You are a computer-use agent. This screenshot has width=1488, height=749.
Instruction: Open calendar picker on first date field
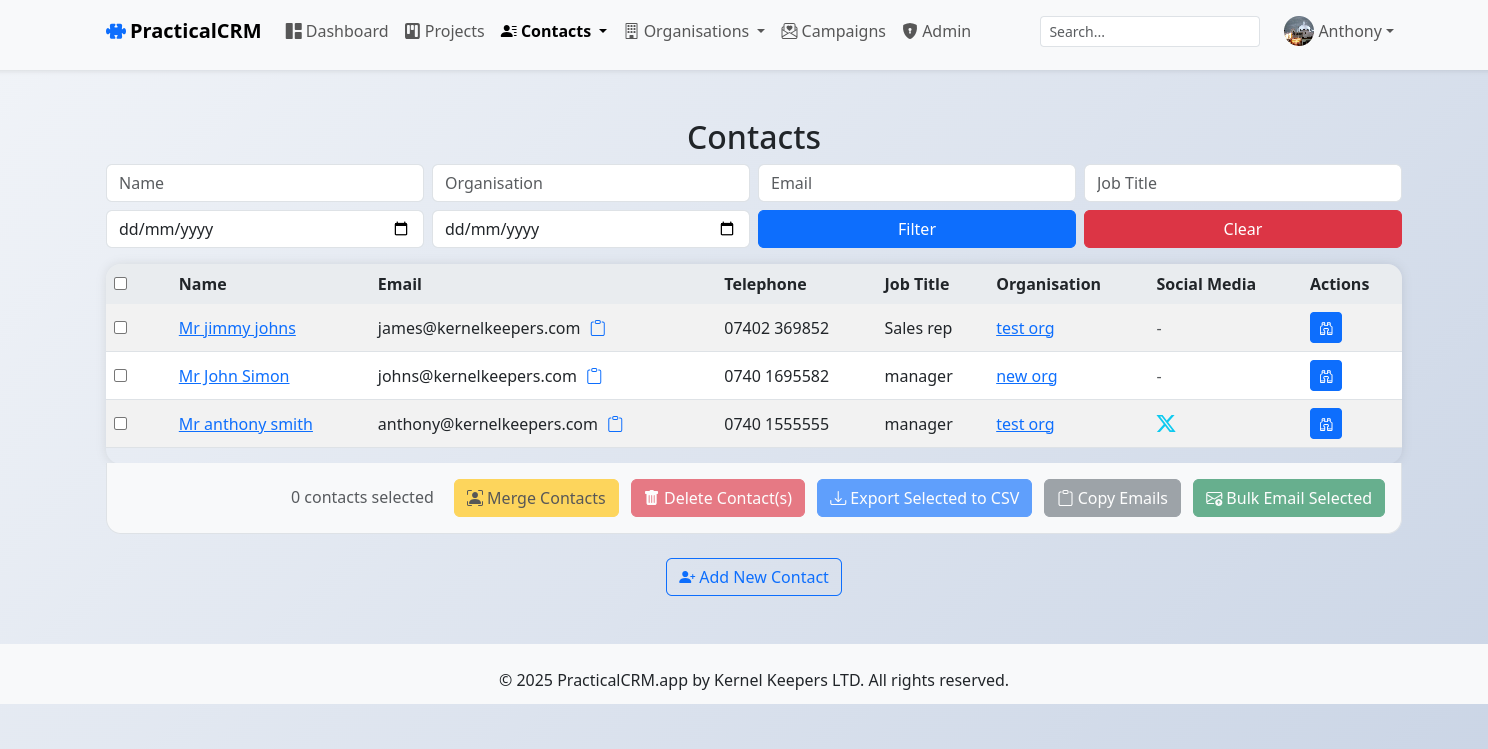[x=401, y=229]
